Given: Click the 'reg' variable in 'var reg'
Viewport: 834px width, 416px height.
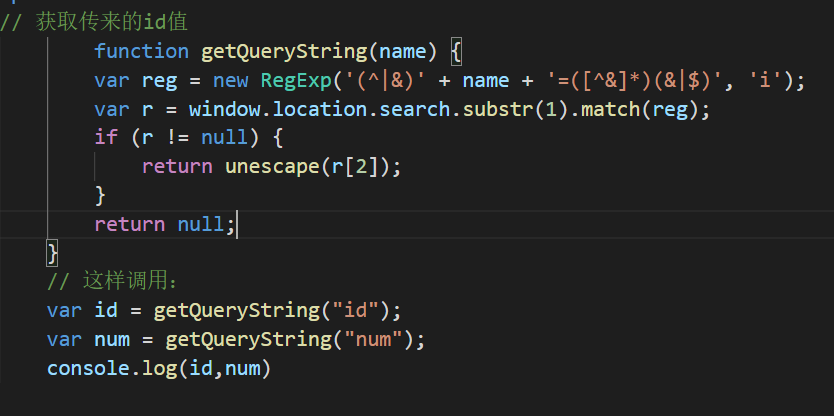Looking at the screenshot, I should (159, 81).
